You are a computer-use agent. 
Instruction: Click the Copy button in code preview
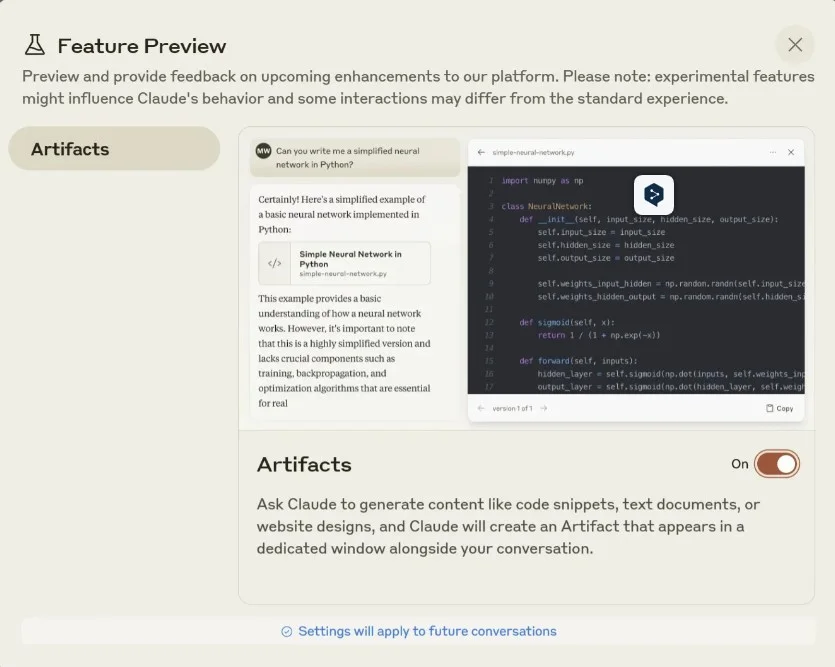click(780, 408)
